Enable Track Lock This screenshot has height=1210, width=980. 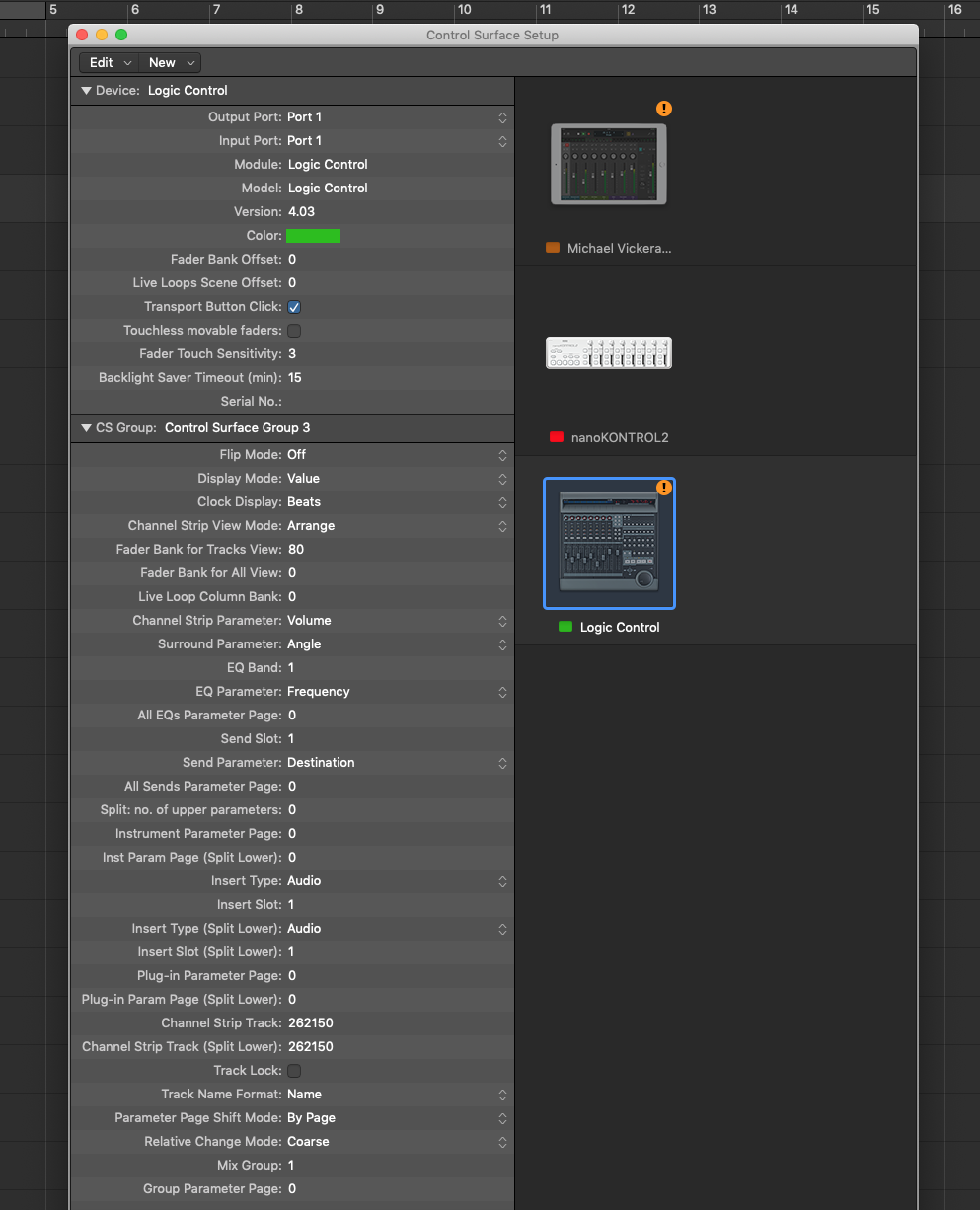(x=293, y=1070)
